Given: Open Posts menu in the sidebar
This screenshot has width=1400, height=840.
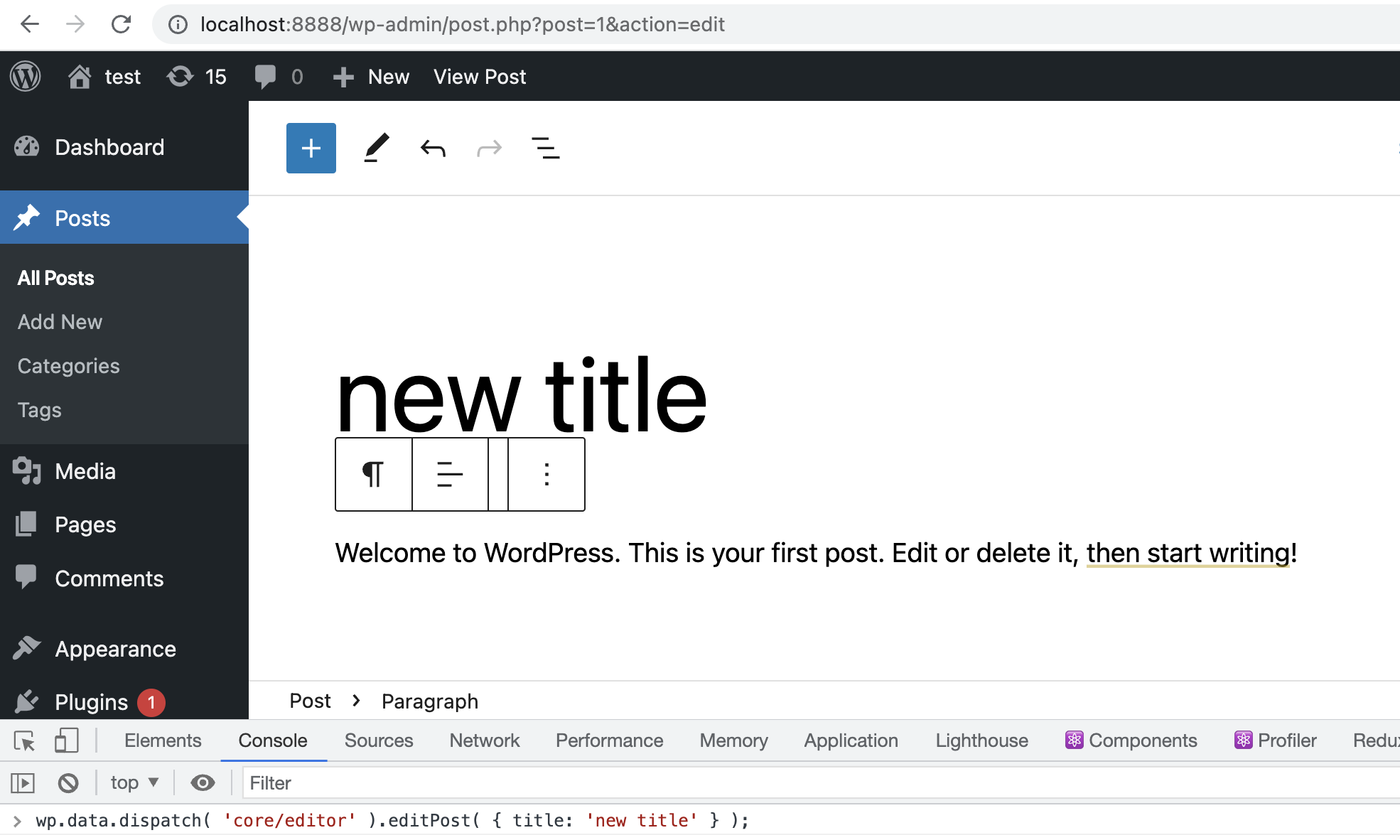Looking at the screenshot, I should (124, 217).
